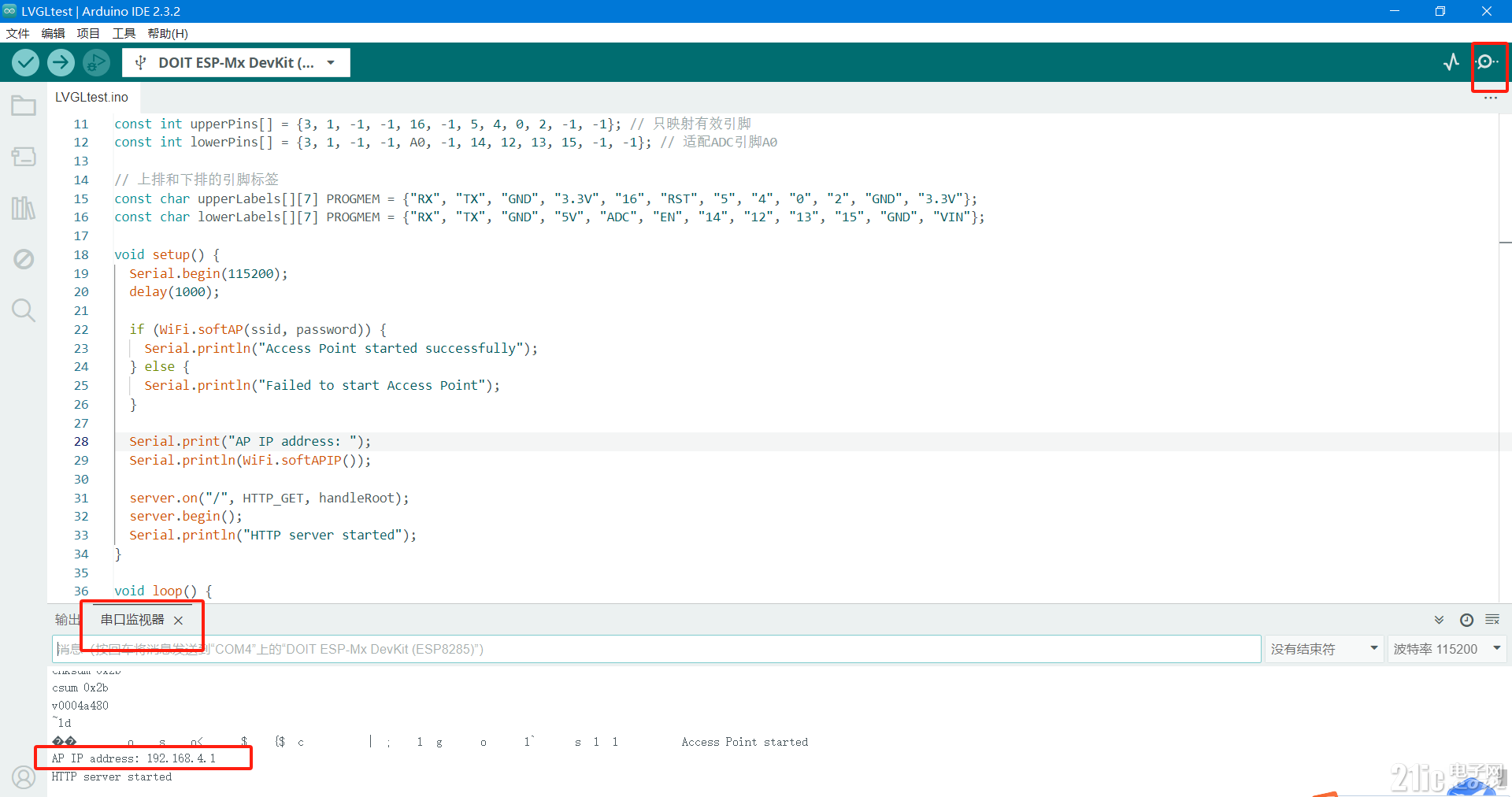The width and height of the screenshot is (1512, 797).
Task: Click the serial message input field
Action: (657, 649)
